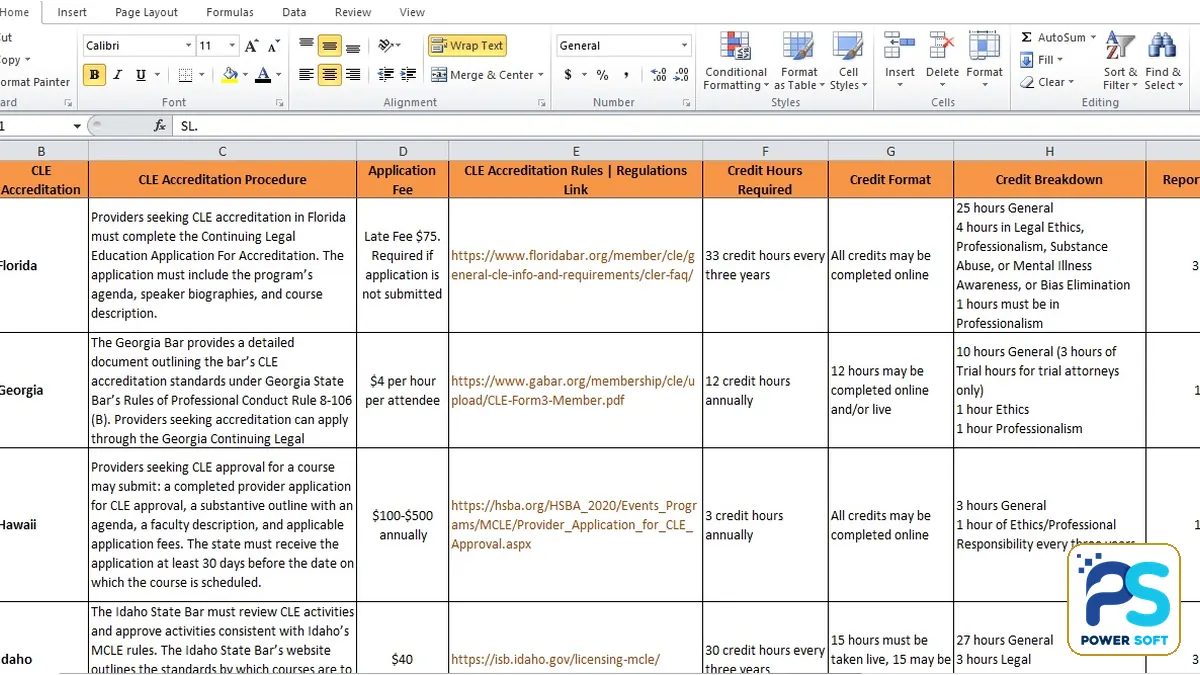Viewport: 1200px width, 675px height.
Task: Click the formula bar input
Action: pyautogui.click(x=687, y=126)
